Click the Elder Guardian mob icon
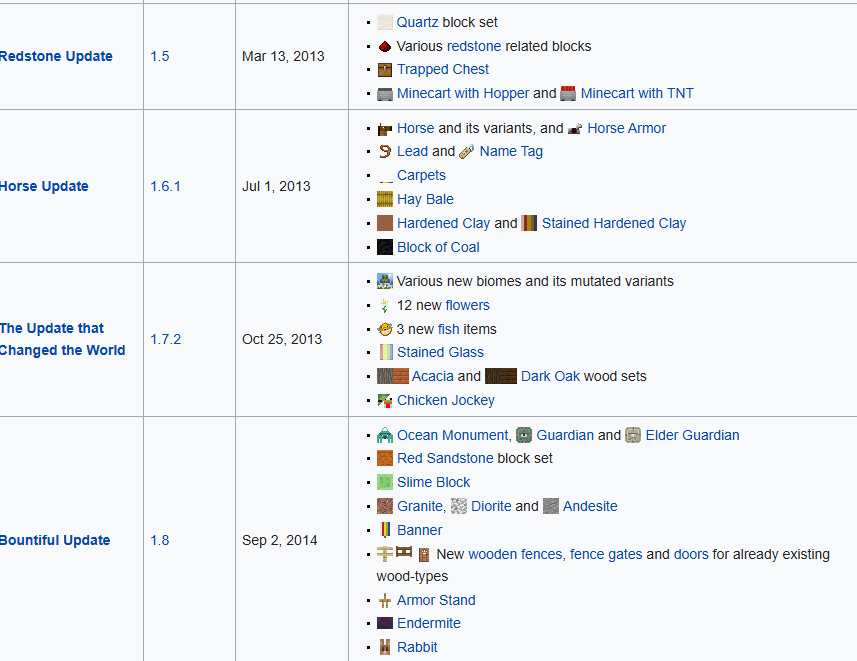The width and height of the screenshot is (857, 661). coord(633,435)
